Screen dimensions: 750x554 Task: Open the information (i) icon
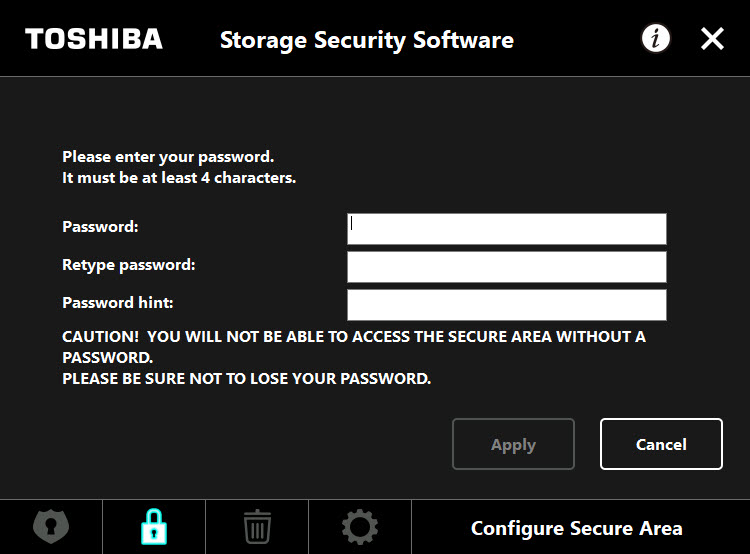(x=655, y=38)
